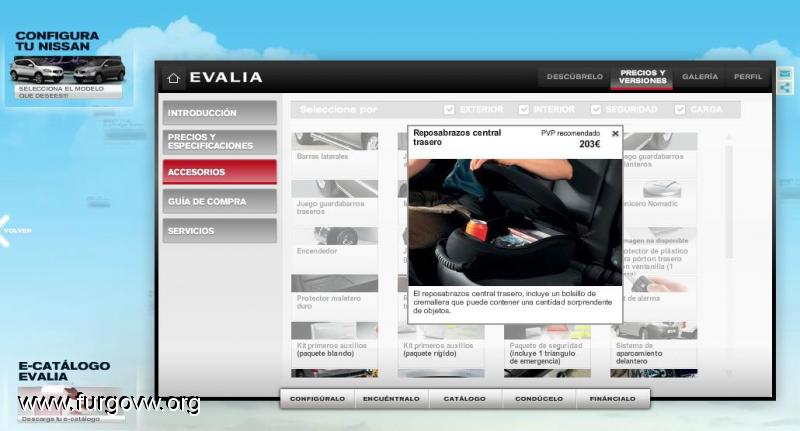800x431 pixels.
Task: Click the Configura tu Nissan car banner
Action: [67, 70]
